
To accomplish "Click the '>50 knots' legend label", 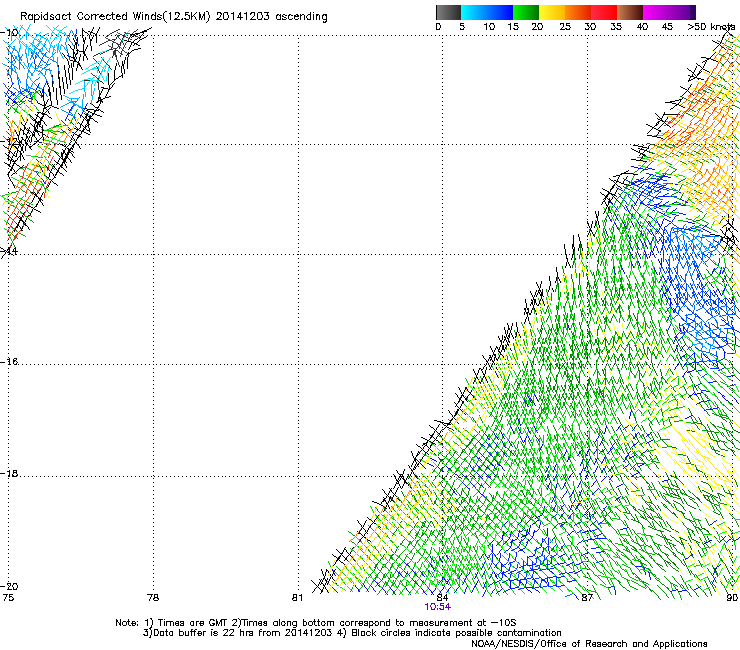I will point(711,27).
